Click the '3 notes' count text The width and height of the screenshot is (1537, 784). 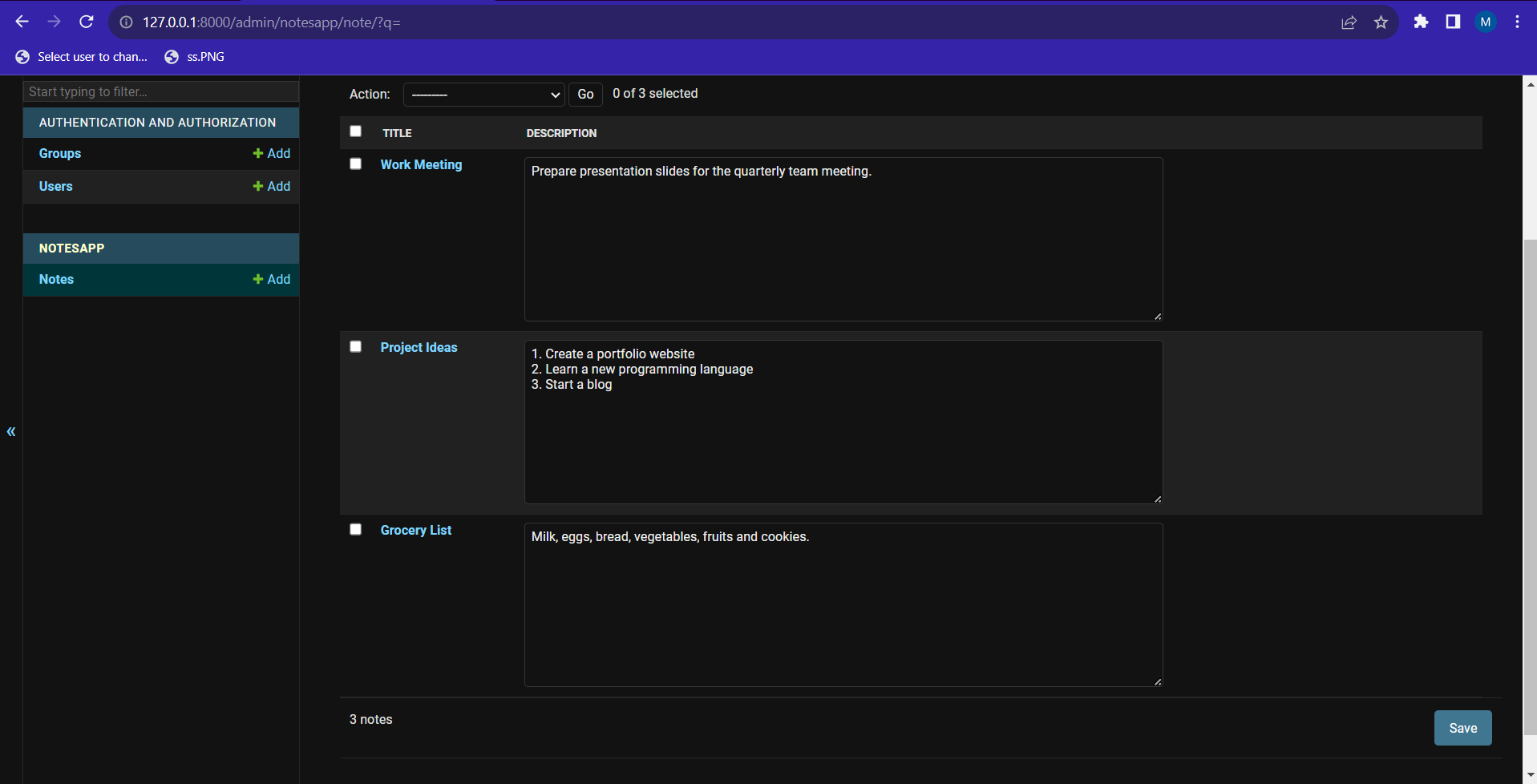(370, 719)
